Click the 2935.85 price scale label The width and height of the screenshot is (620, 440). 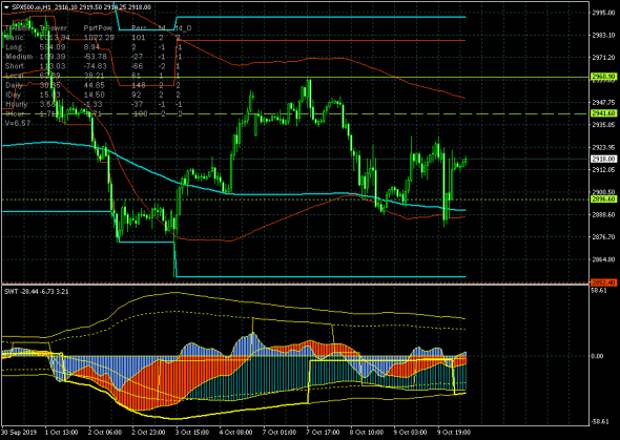(x=604, y=125)
